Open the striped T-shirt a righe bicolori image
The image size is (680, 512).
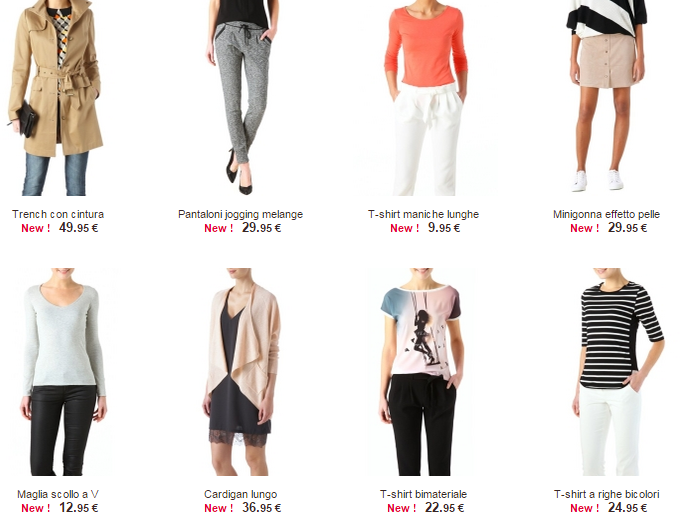(x=618, y=372)
